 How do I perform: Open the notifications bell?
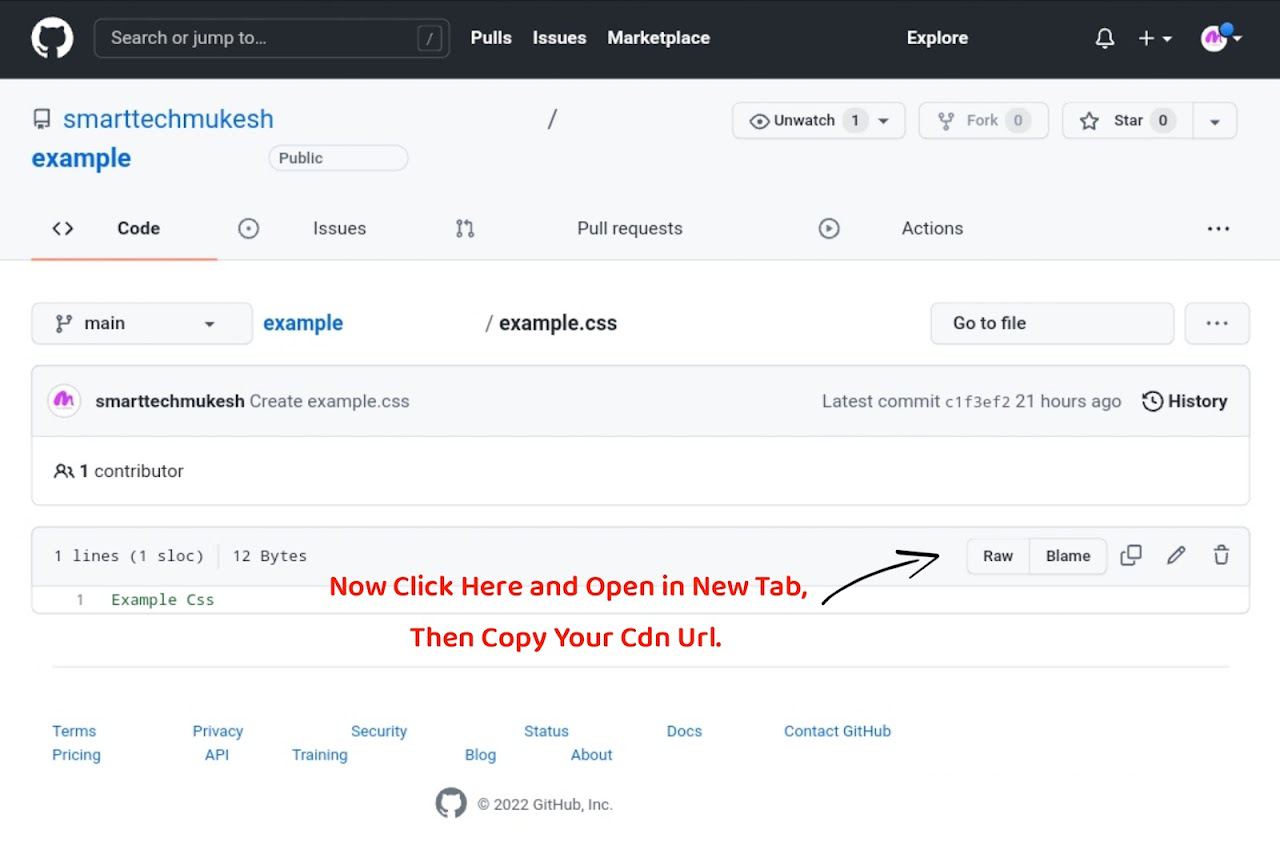point(1104,38)
